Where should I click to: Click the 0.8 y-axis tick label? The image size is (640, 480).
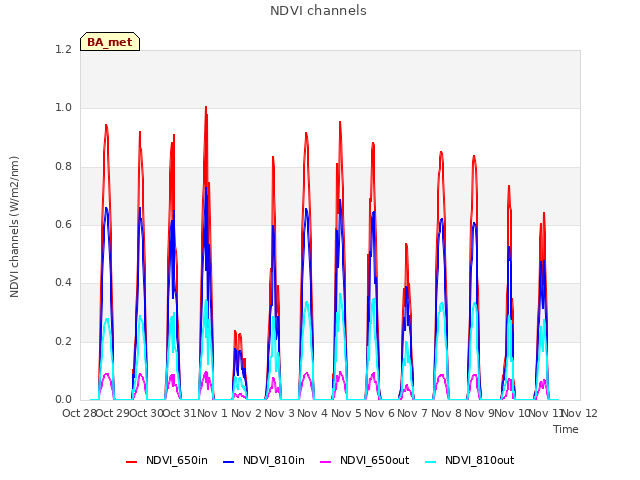click(63, 167)
